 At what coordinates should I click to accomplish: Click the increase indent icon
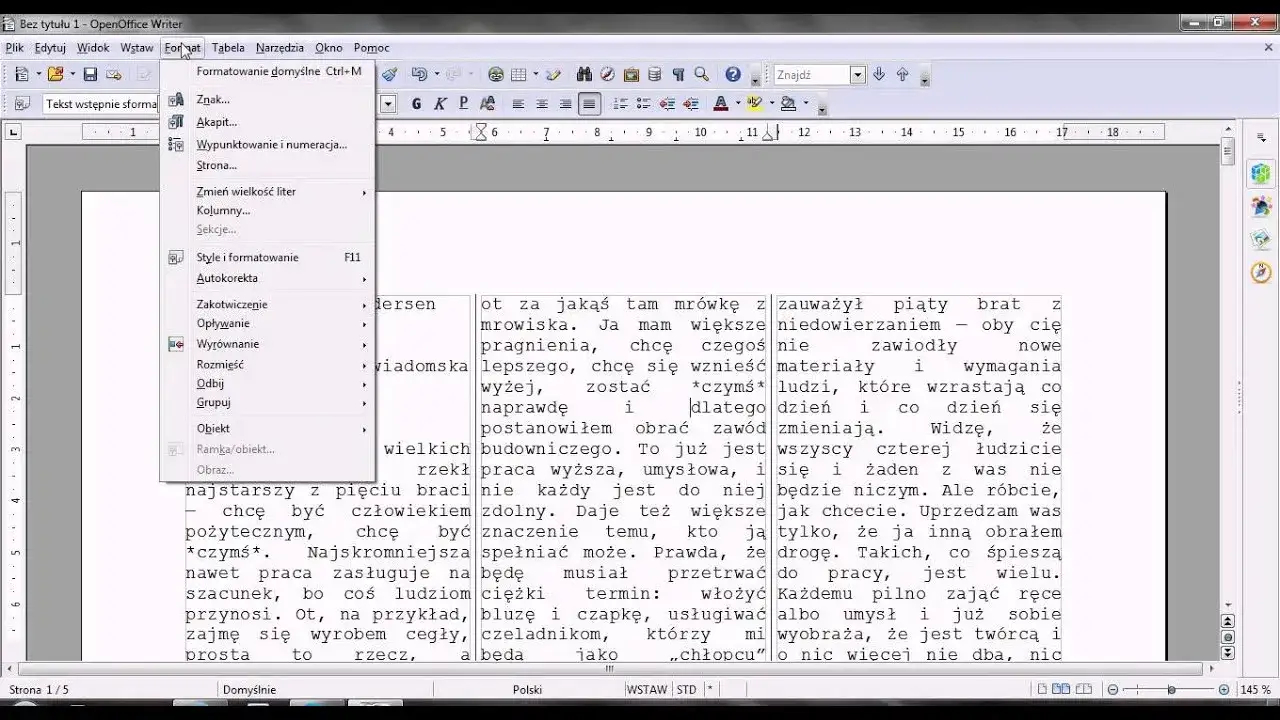tap(690, 103)
